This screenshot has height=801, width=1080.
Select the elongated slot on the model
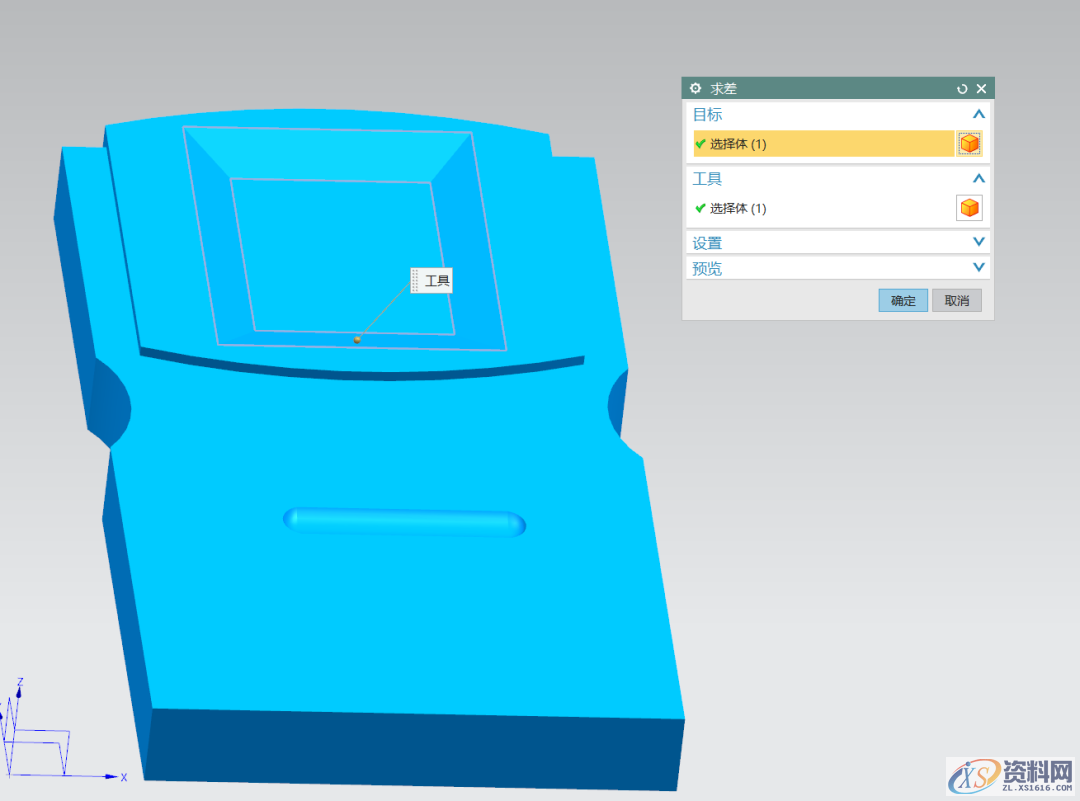tap(405, 522)
